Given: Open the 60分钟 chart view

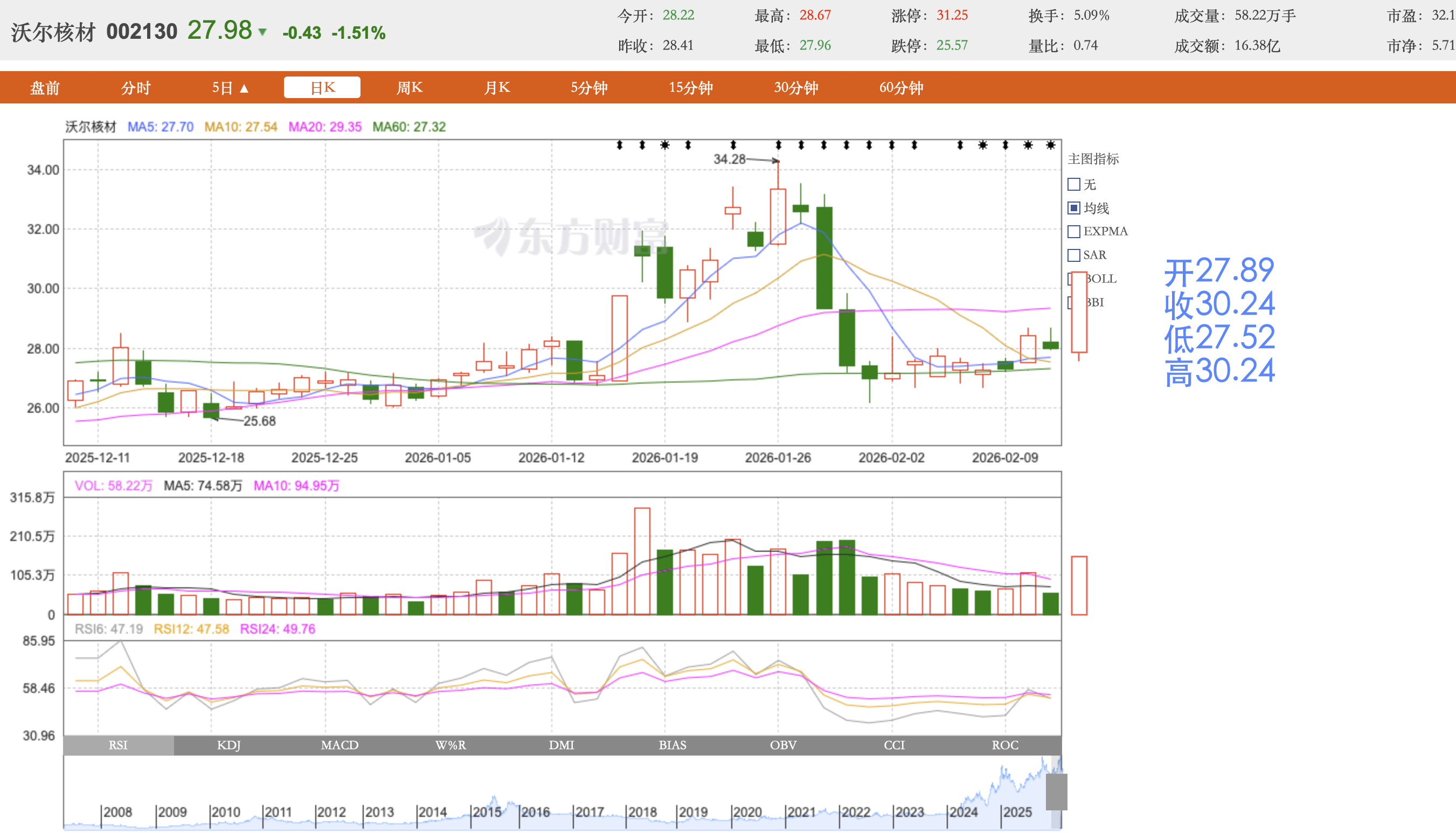Looking at the screenshot, I should [900, 87].
